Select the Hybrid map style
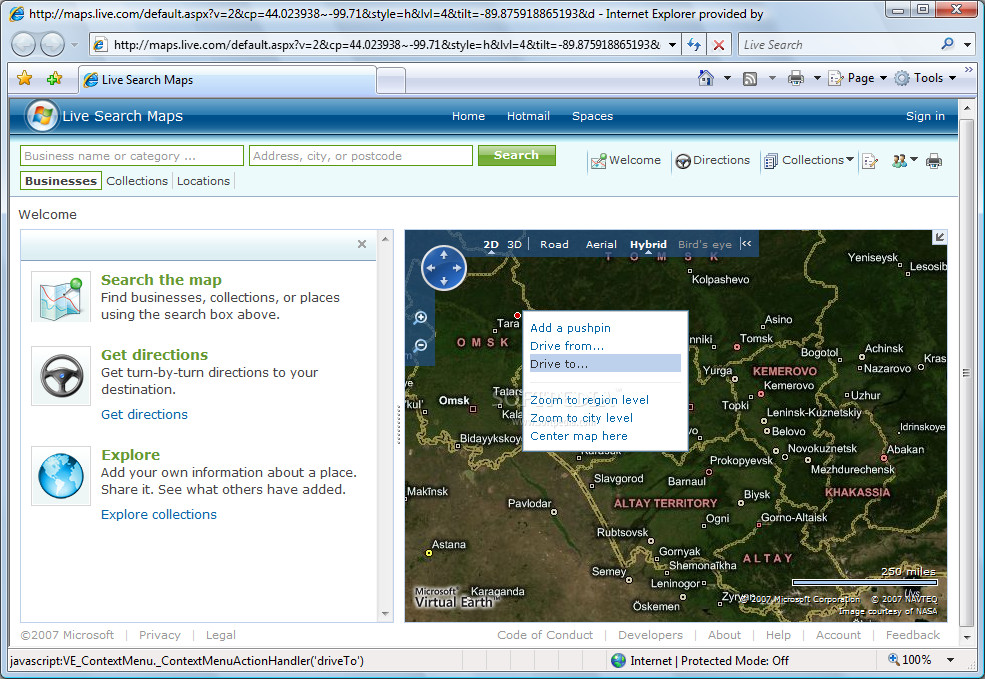The image size is (985, 679). [648, 244]
